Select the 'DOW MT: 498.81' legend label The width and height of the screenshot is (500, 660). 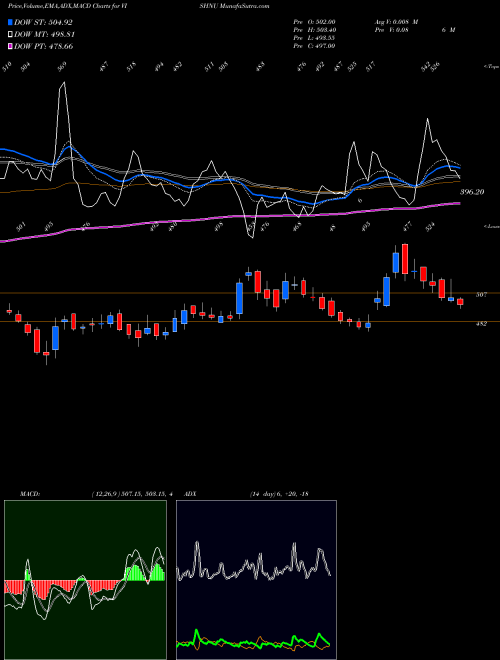(x=44, y=34)
